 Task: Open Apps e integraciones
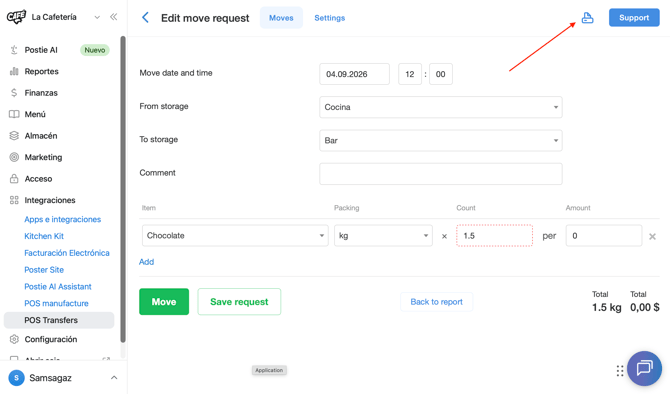click(62, 219)
